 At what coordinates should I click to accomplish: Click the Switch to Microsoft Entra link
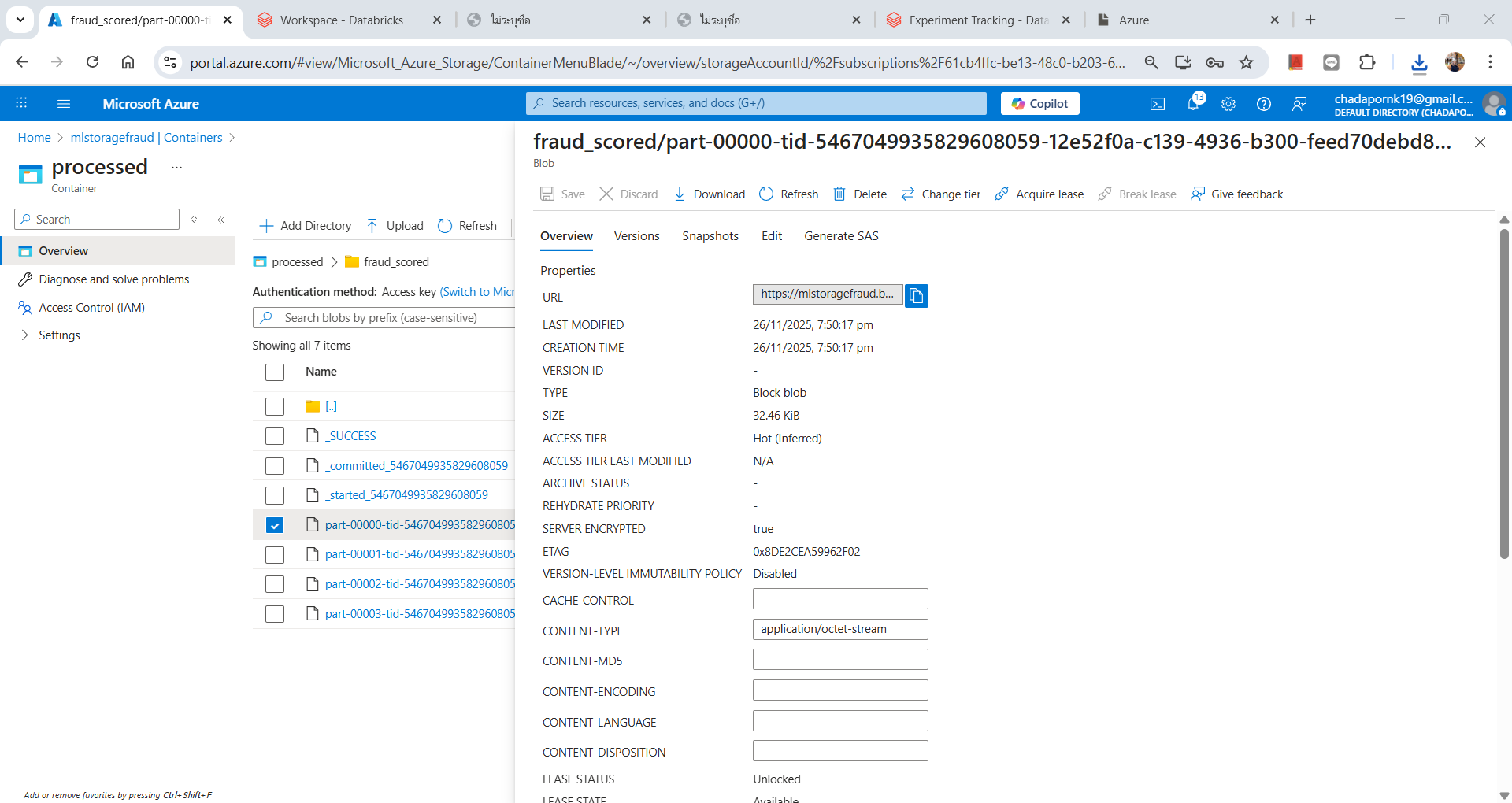click(477, 292)
